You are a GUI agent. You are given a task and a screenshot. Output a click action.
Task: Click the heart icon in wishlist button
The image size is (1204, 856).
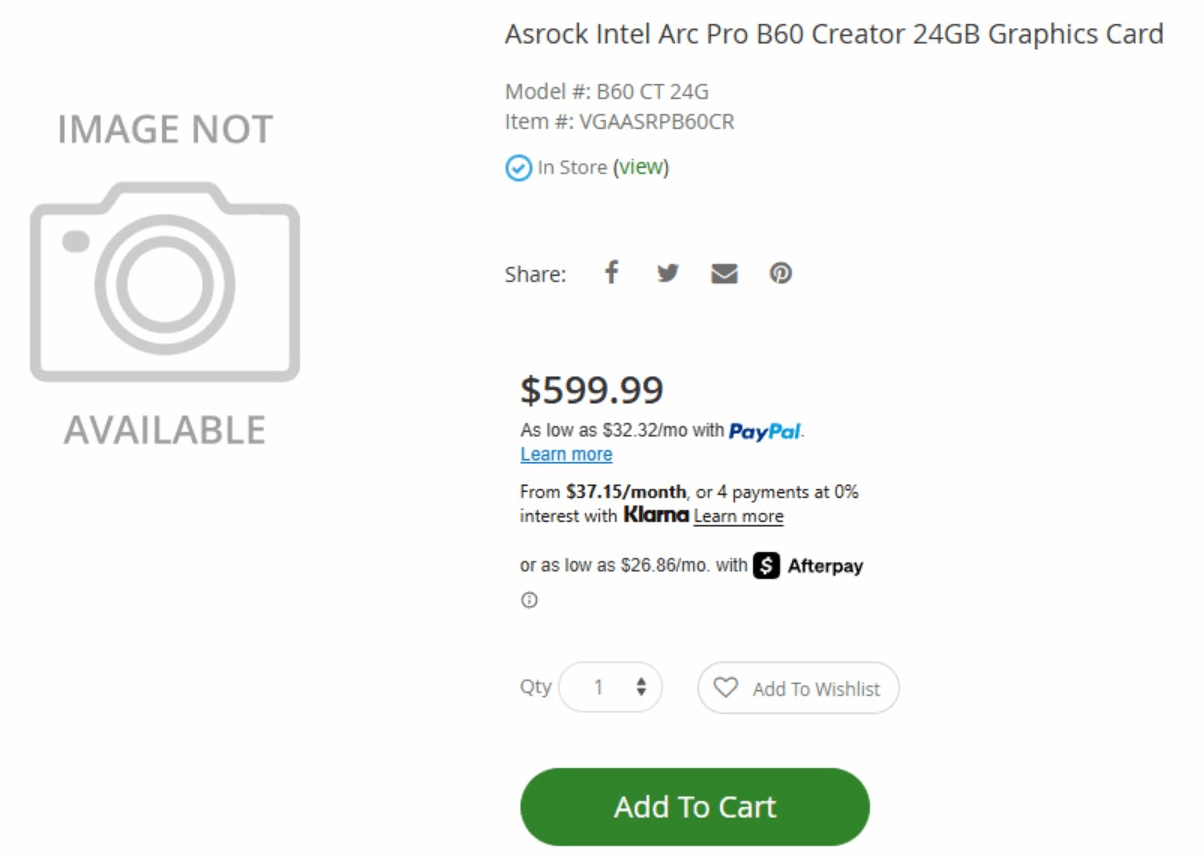click(x=726, y=688)
